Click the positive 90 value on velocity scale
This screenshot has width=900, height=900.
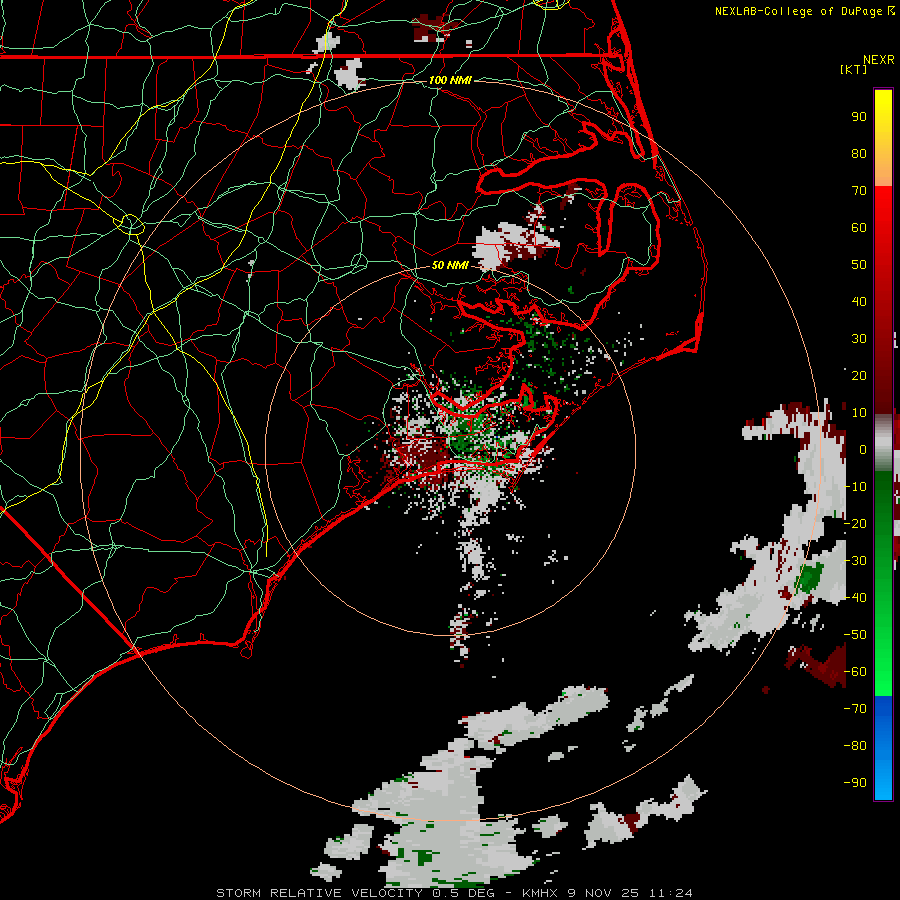click(859, 117)
